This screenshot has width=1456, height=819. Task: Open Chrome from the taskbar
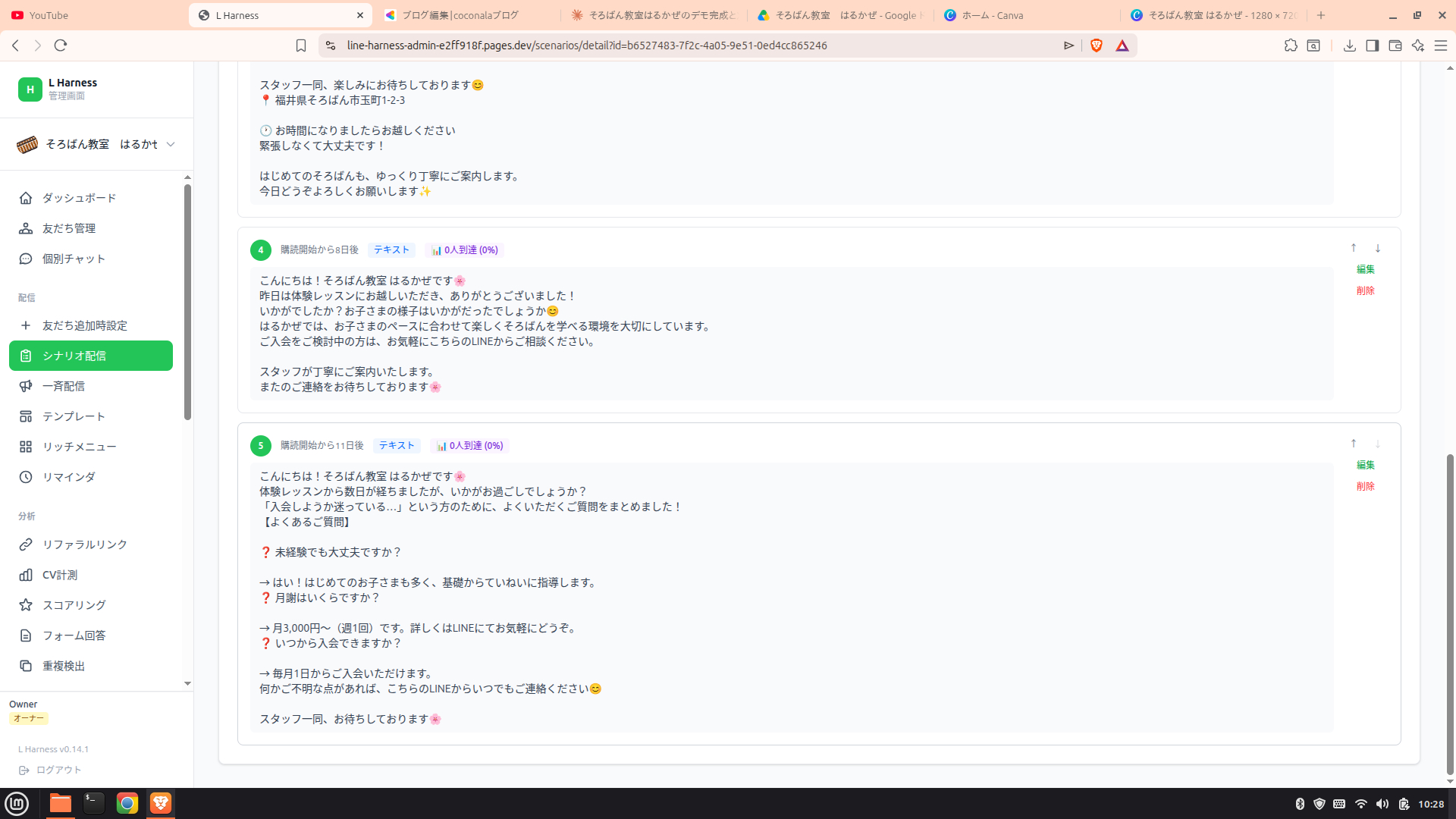click(127, 803)
